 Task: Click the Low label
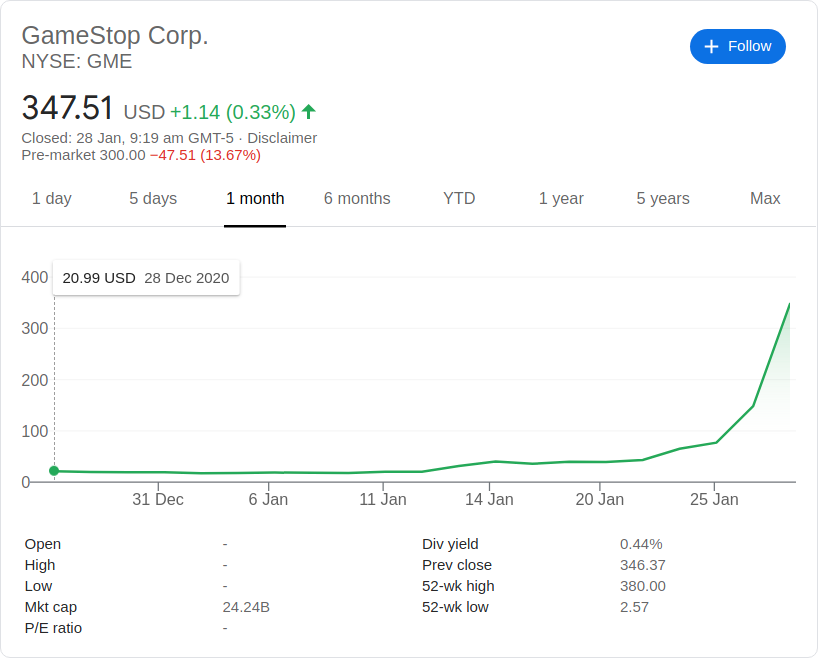click(x=38, y=586)
